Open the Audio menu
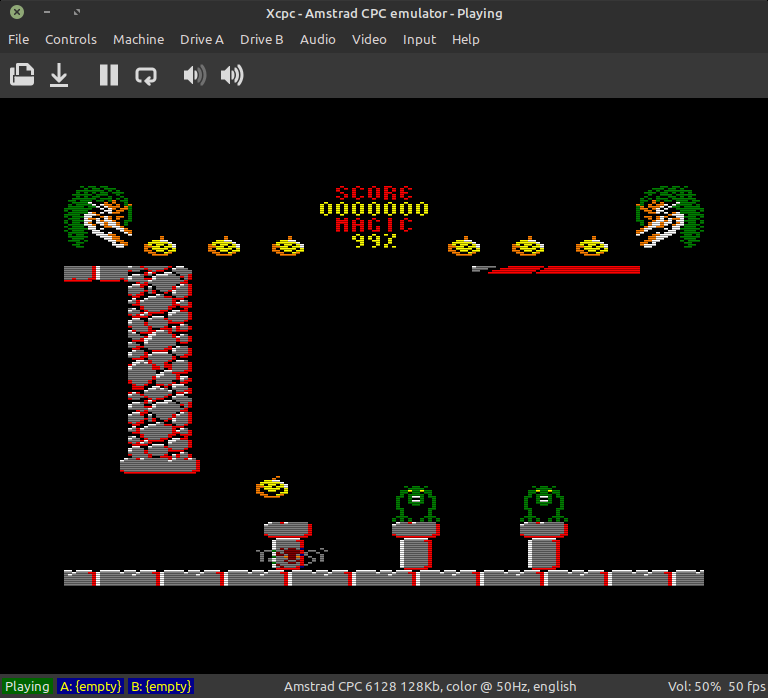This screenshot has width=768, height=698. coord(317,39)
